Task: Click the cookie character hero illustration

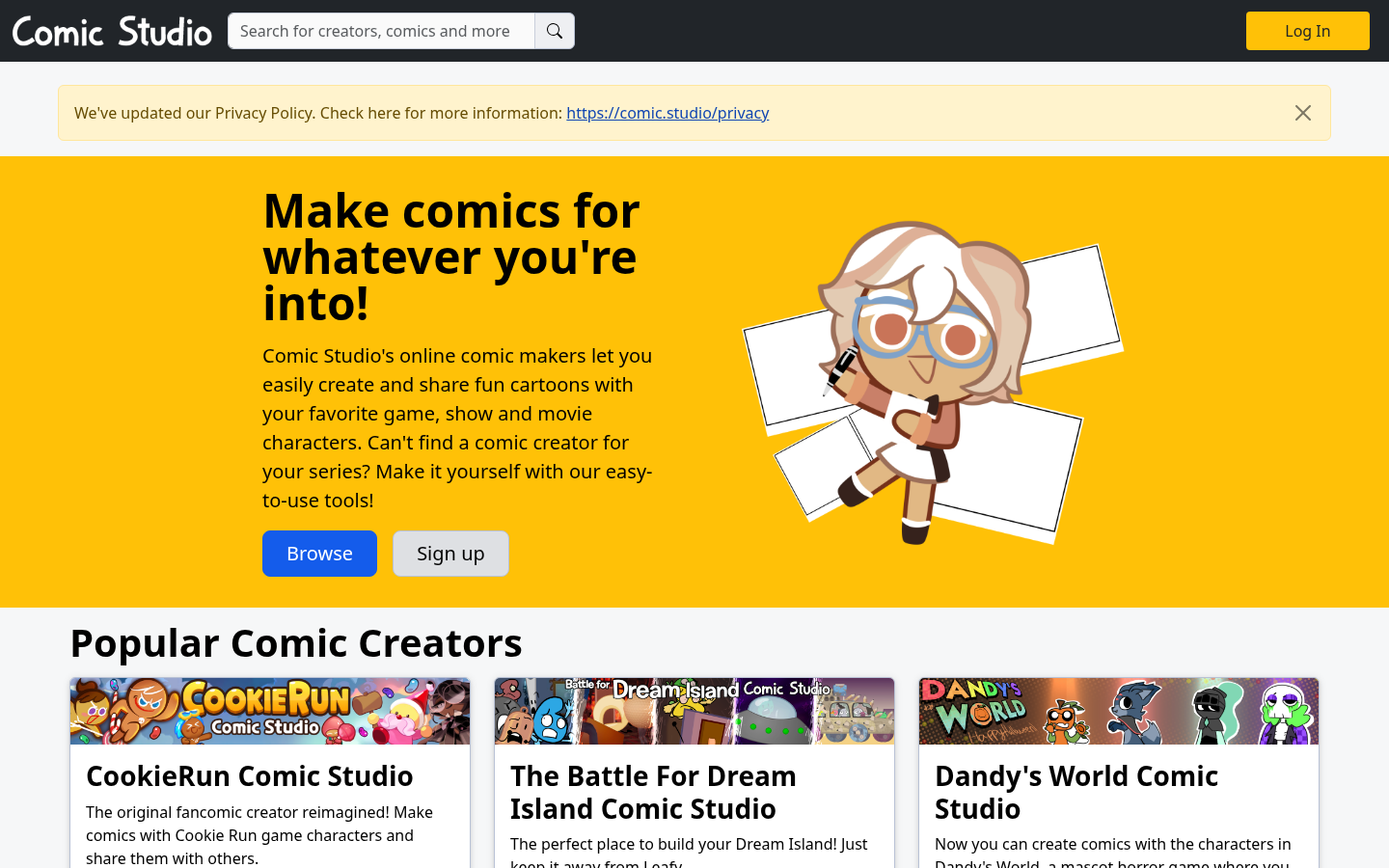Action: [x=932, y=382]
